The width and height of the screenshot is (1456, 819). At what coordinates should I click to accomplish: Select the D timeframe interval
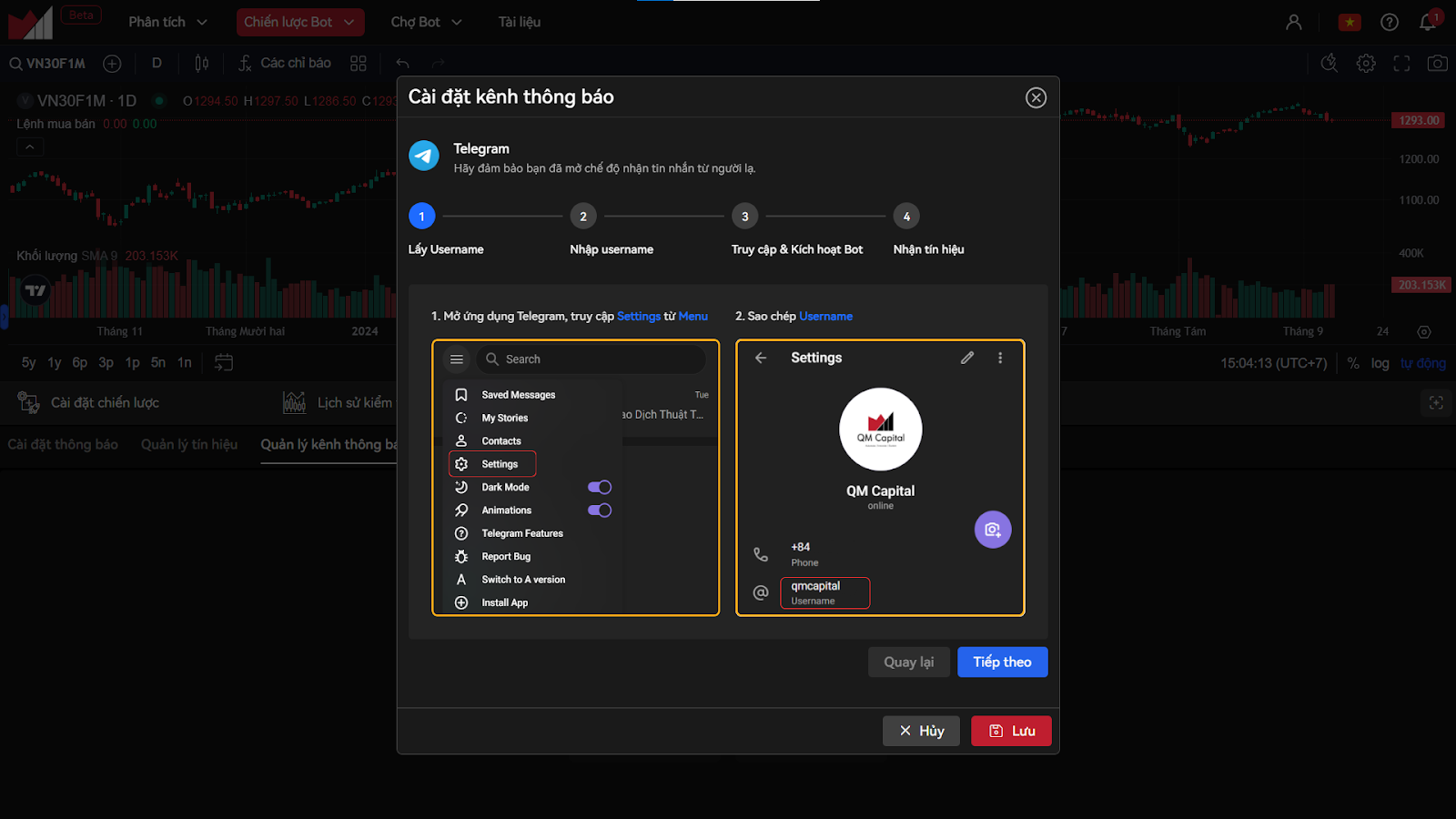pos(157,63)
